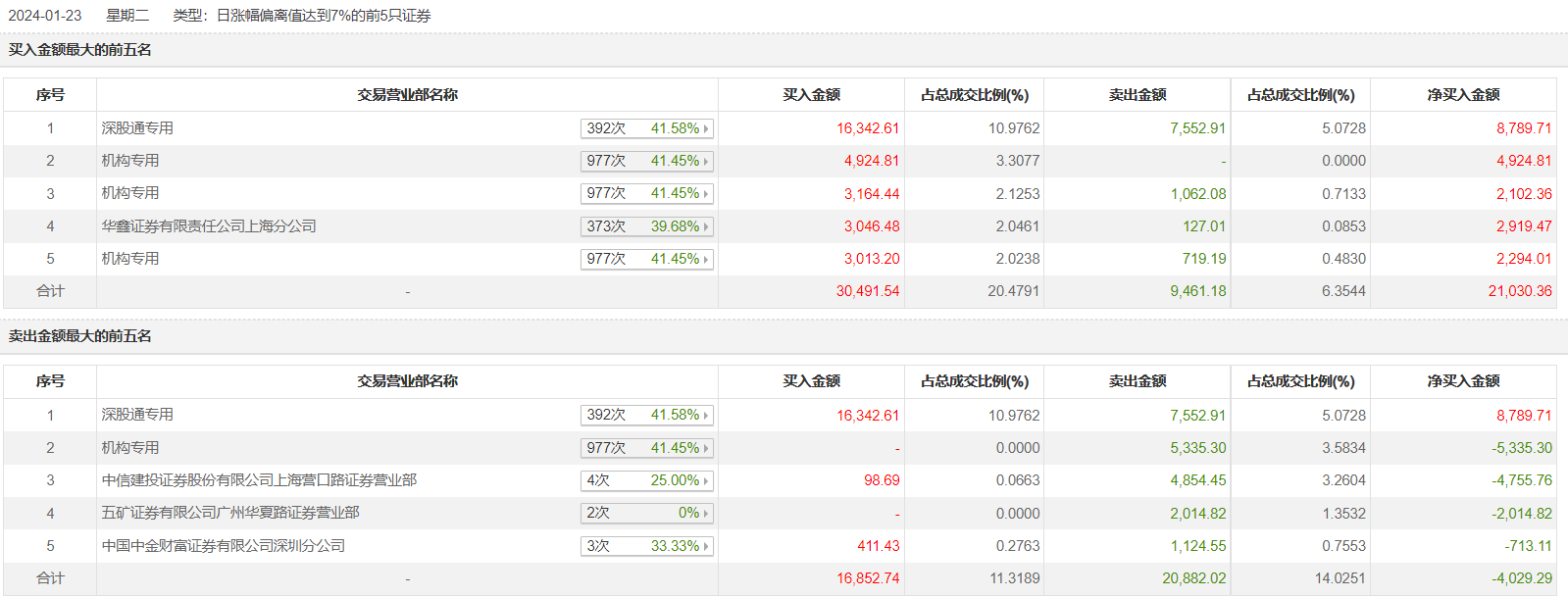Click 深股通专用 in the bottom sell table
Viewport: 1568px width, 598px height.
coord(137,415)
